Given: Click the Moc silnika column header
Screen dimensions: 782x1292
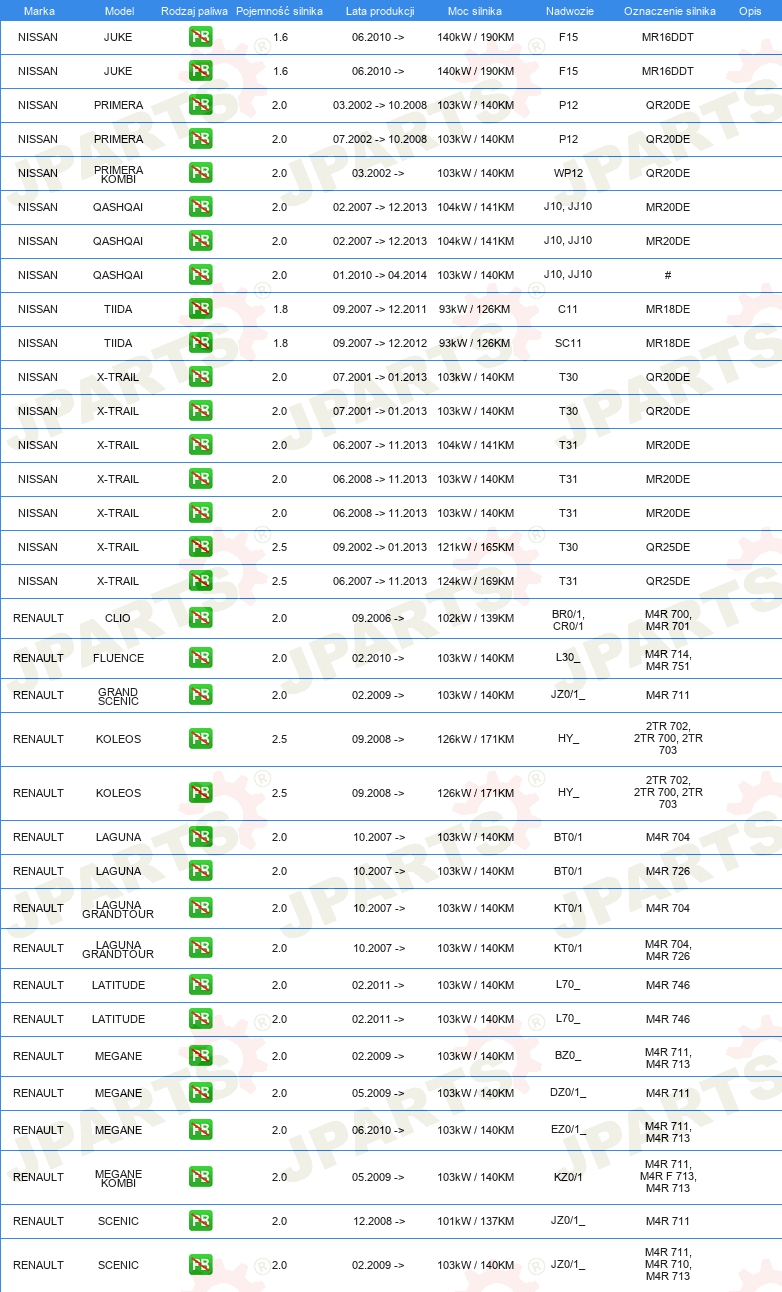Looking at the screenshot, I should (x=475, y=10).
